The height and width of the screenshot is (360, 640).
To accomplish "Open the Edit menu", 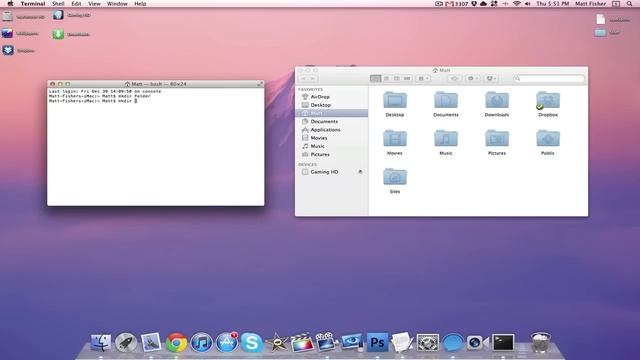I will [76, 4].
